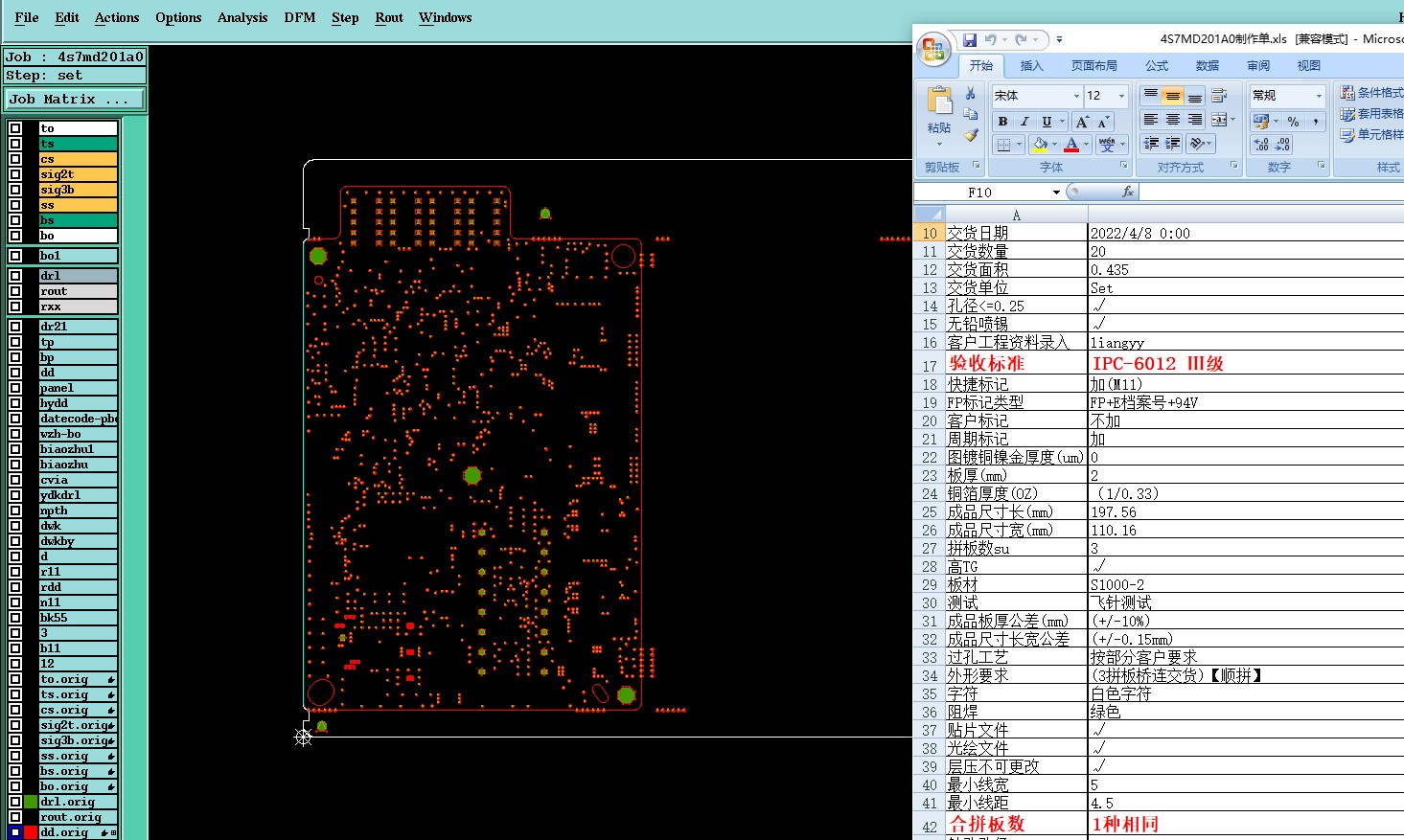Click the cell borders icon in Excel
This screenshot has height=840, width=1404.
pos(1003,145)
